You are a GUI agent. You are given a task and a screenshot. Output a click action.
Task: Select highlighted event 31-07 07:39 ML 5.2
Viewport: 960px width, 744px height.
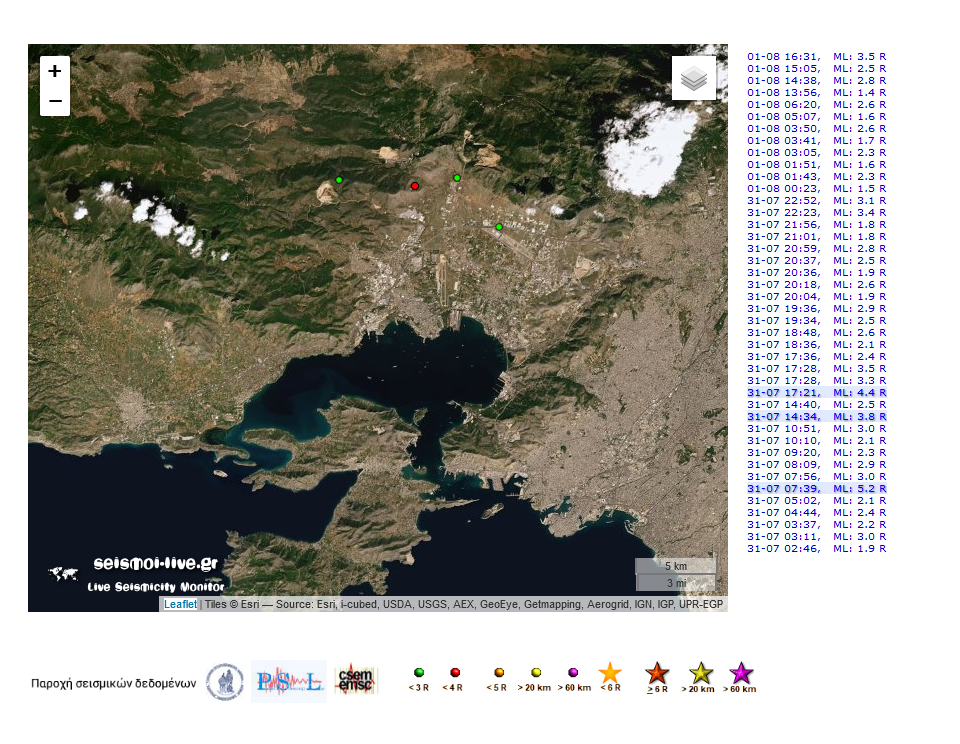(x=817, y=489)
